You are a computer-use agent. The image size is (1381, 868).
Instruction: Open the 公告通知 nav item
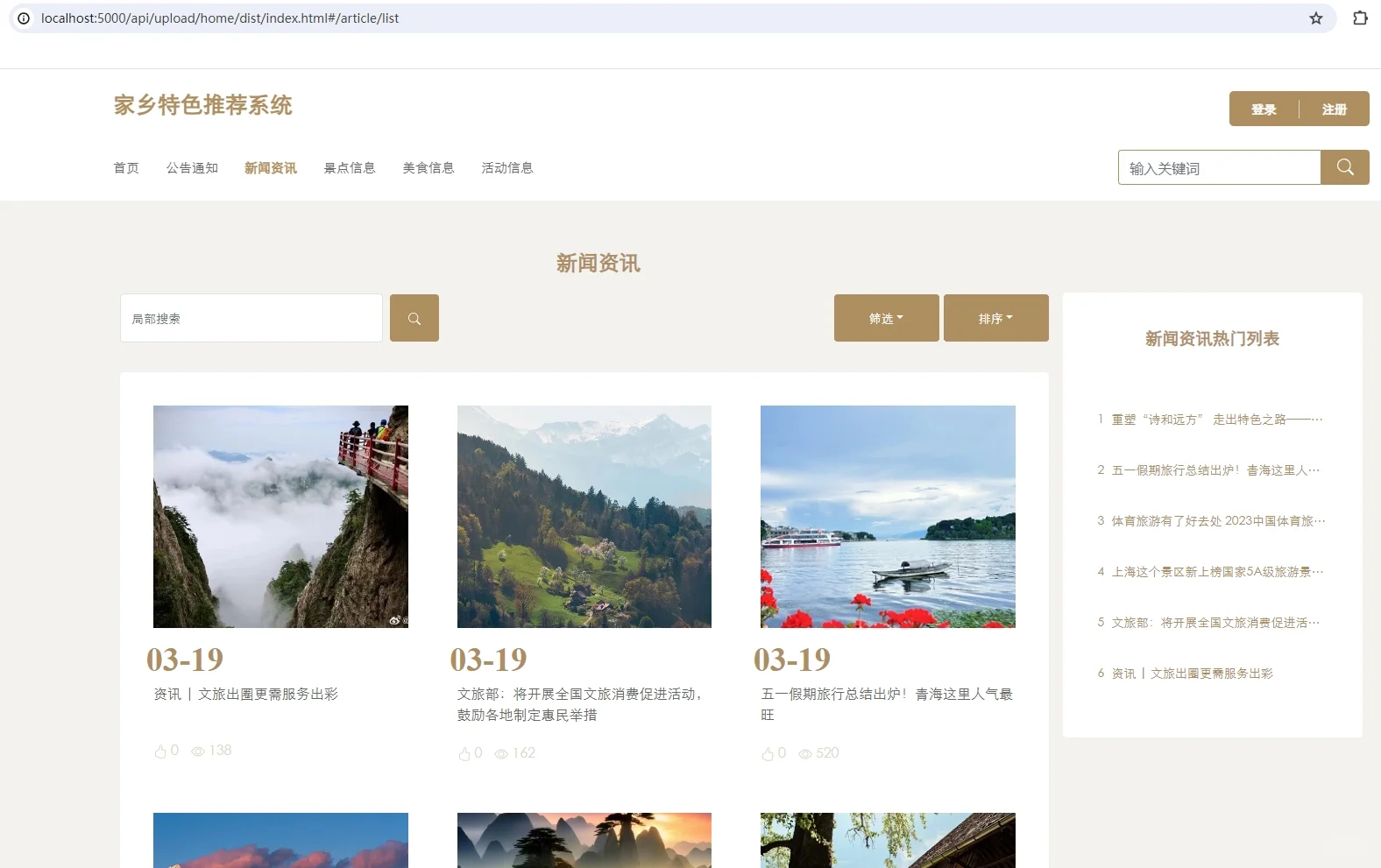[193, 168]
